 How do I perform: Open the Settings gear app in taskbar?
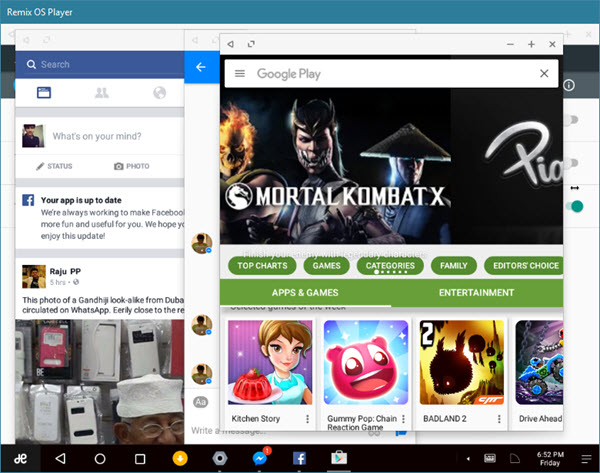(220, 458)
